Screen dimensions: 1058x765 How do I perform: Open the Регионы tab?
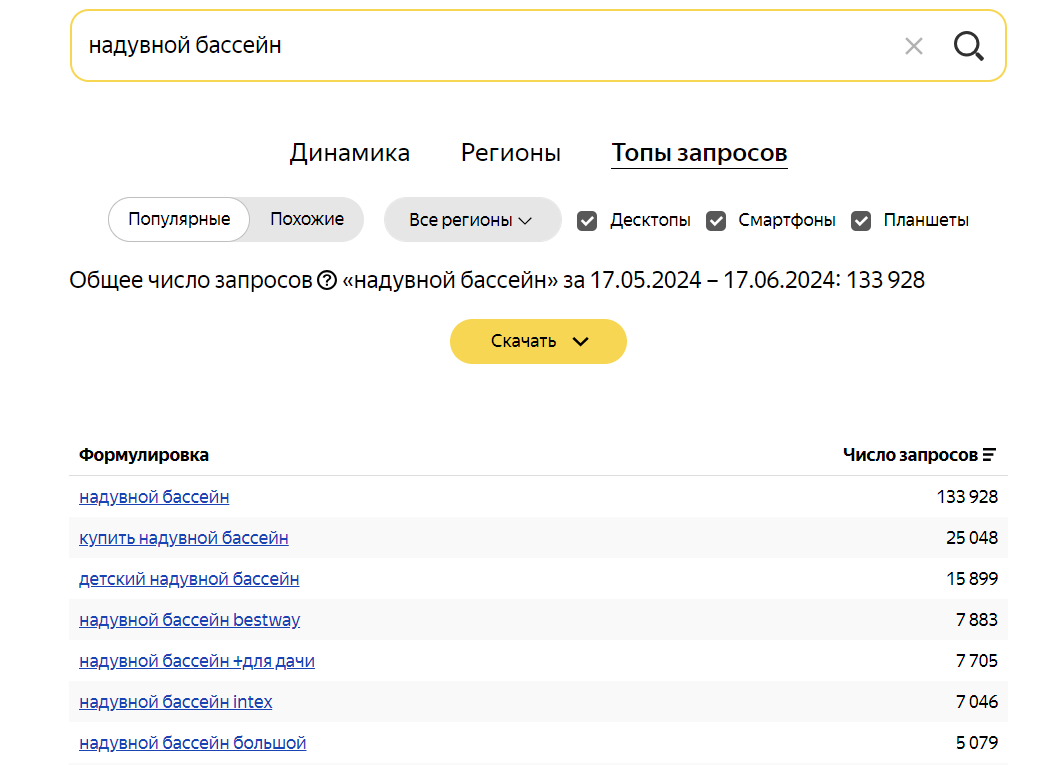tap(511, 152)
